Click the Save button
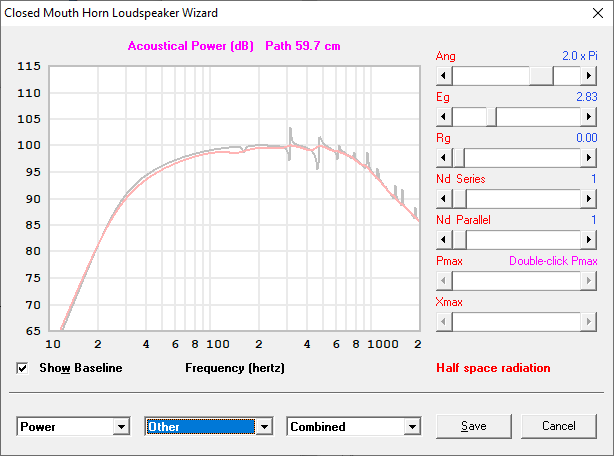The width and height of the screenshot is (614, 456). (474, 426)
